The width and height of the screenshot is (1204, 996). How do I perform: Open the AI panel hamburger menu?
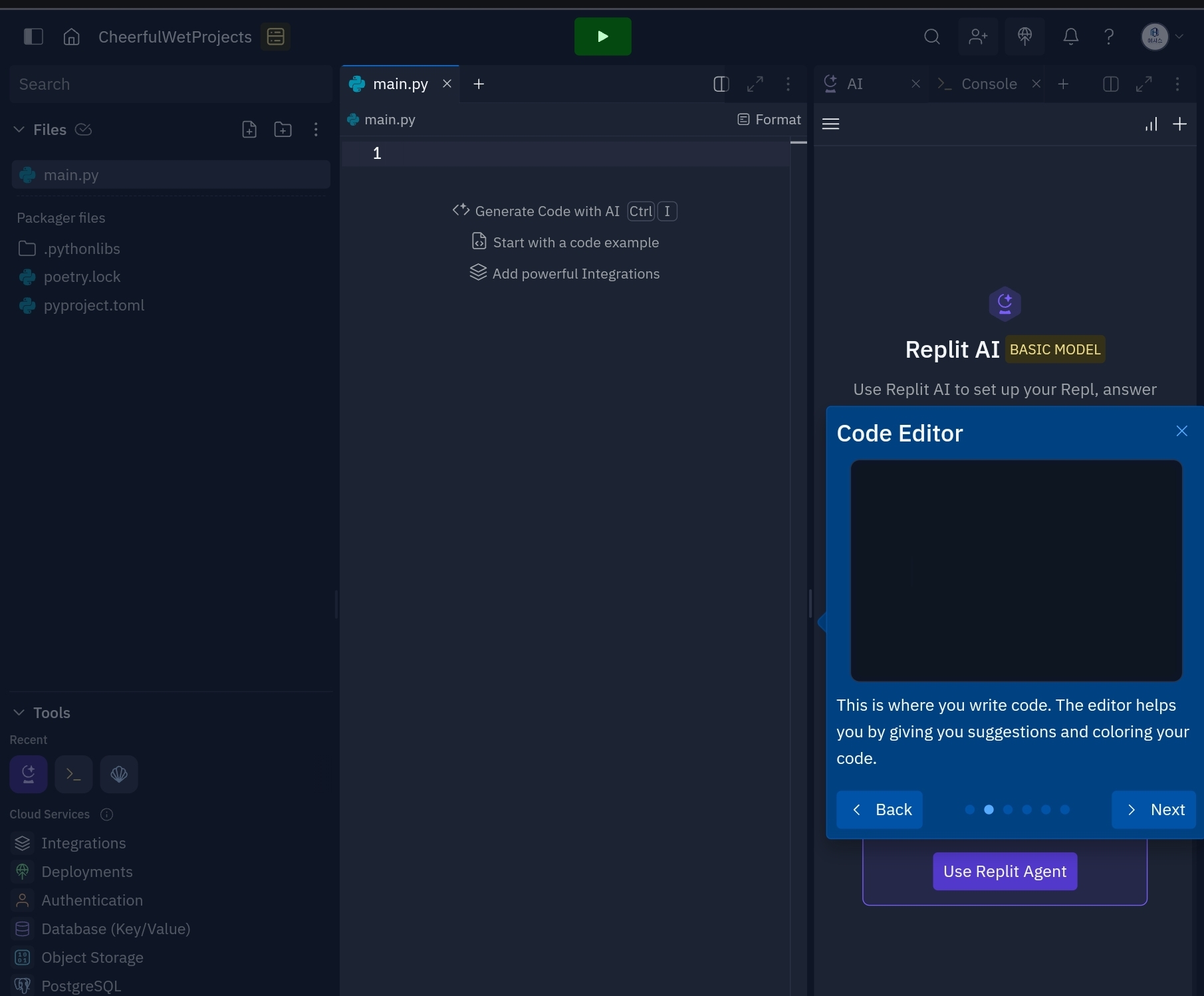[830, 124]
